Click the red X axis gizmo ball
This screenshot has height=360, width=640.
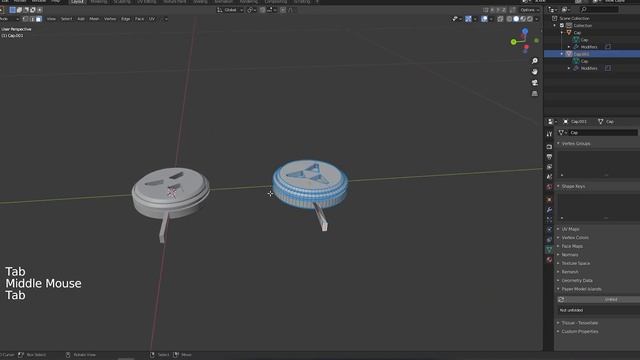point(527,48)
